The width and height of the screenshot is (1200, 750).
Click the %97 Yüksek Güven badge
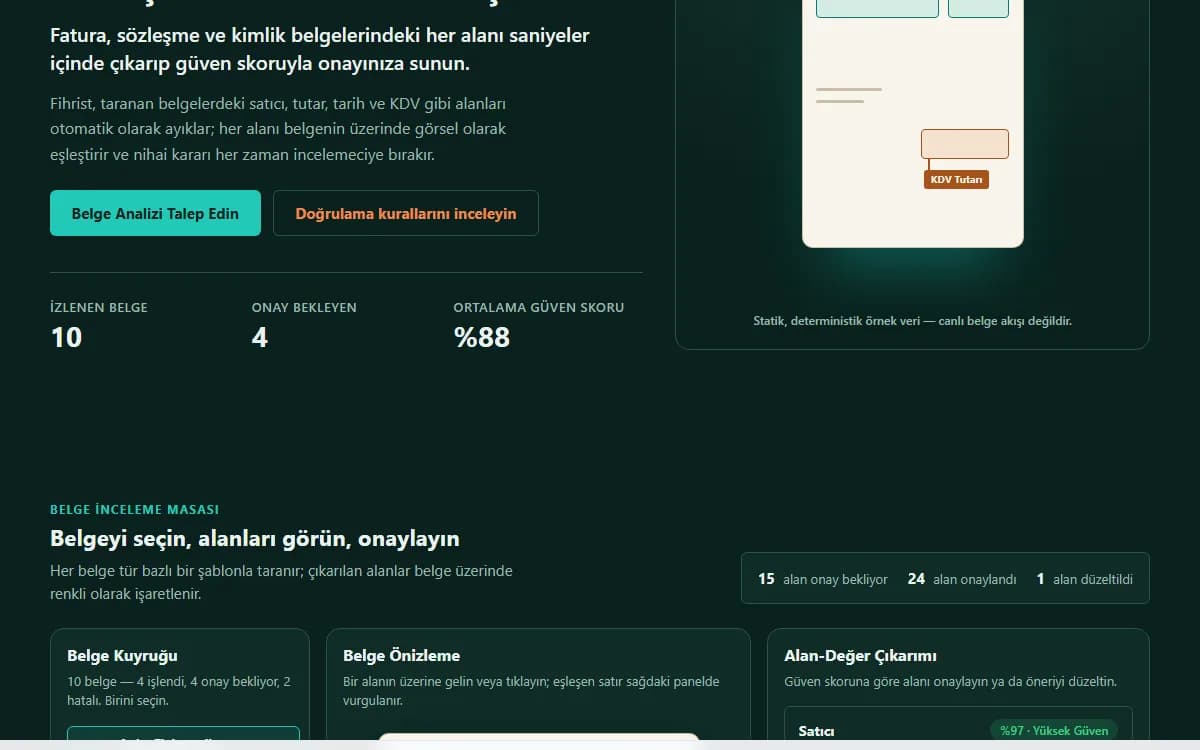click(1054, 731)
